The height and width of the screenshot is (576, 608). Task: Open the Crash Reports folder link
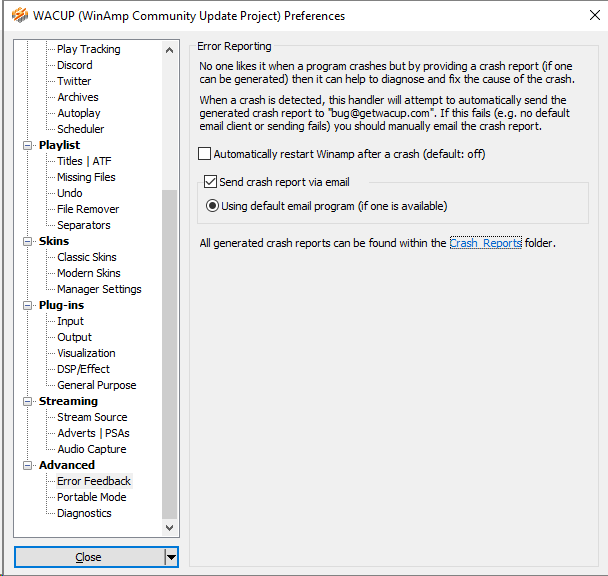tap(485, 243)
